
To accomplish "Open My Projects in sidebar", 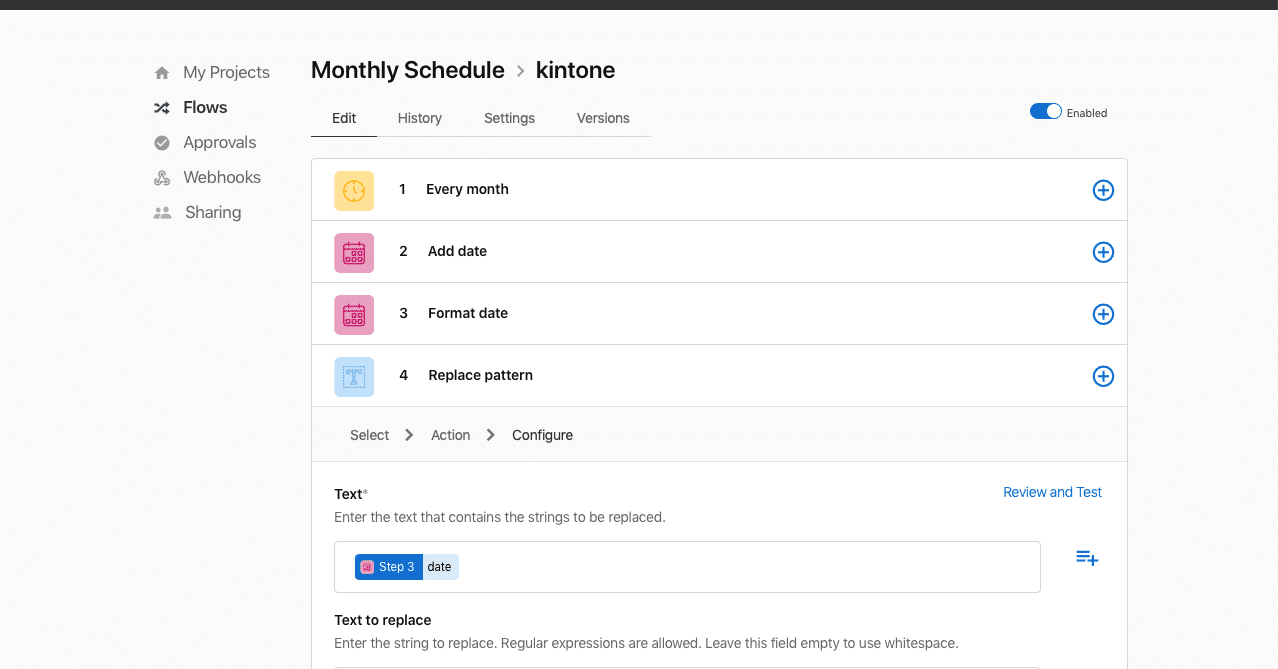I will [x=226, y=72].
